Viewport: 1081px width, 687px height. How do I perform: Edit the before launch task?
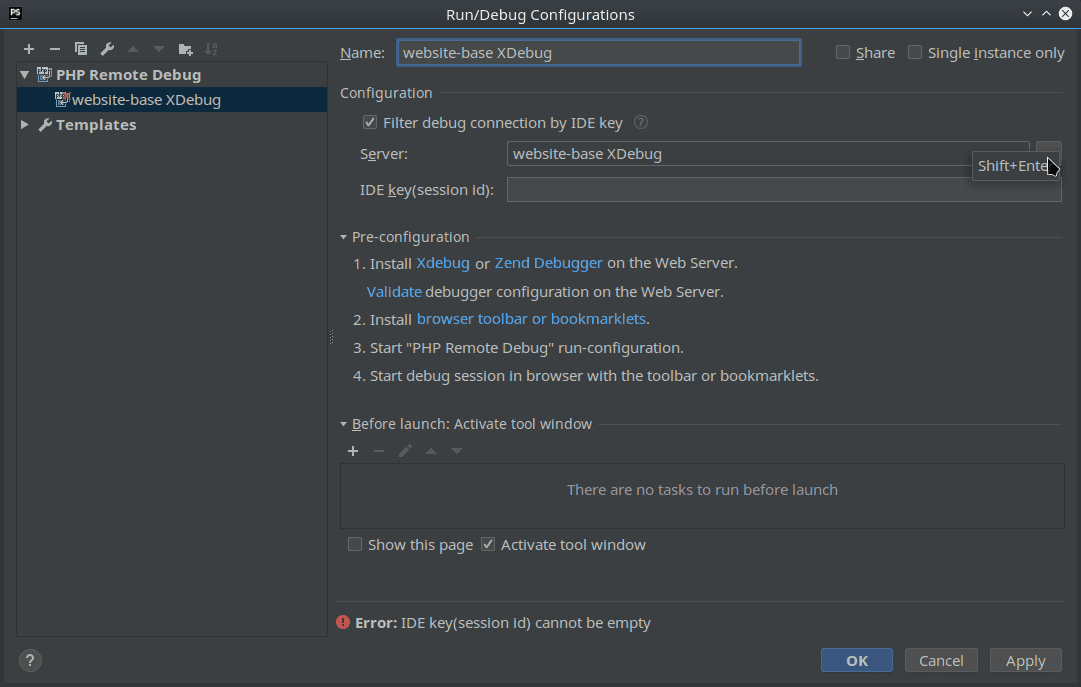405,451
